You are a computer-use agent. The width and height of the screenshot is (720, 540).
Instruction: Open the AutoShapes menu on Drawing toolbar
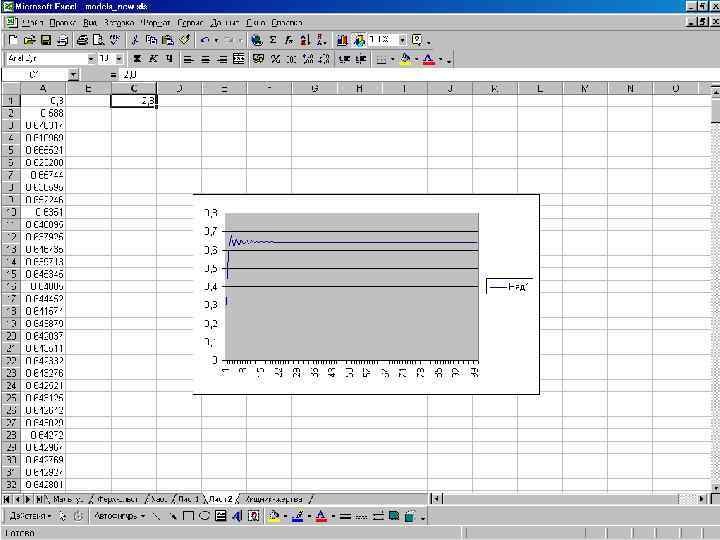pos(119,516)
